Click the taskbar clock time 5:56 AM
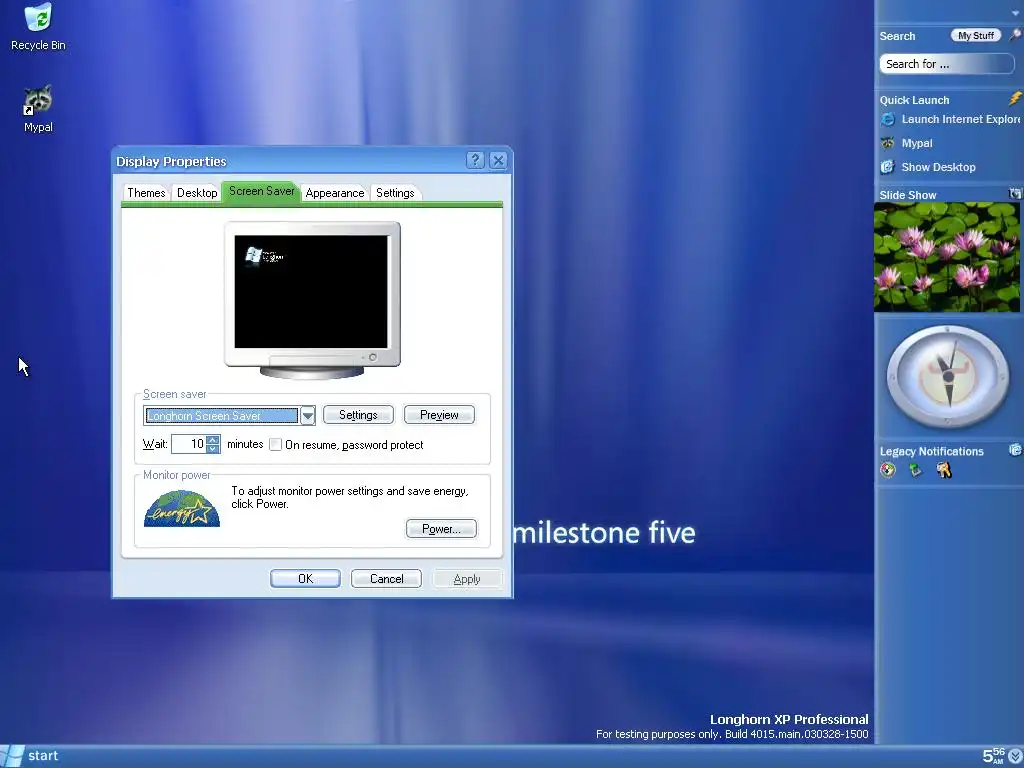Screen dimensions: 1024x768 (994, 756)
